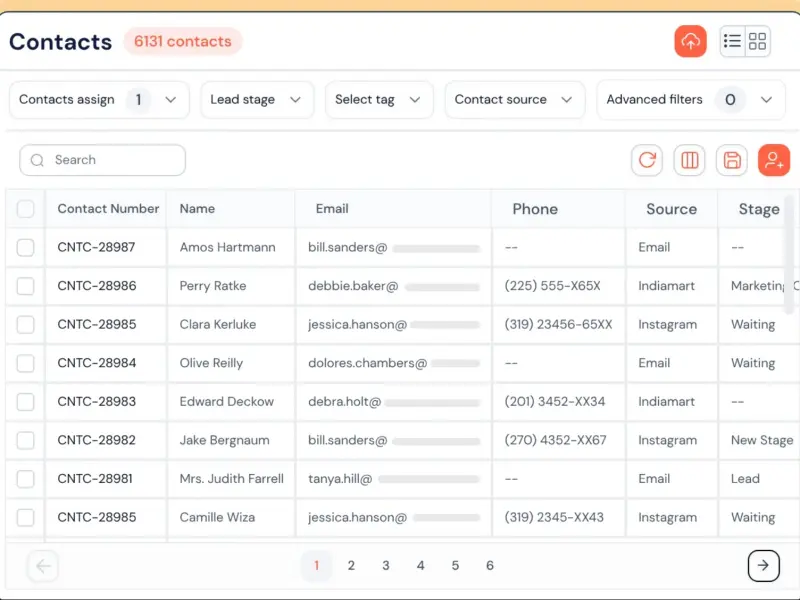Expand the Advanced filters dropdown
800x600 pixels.
point(690,99)
